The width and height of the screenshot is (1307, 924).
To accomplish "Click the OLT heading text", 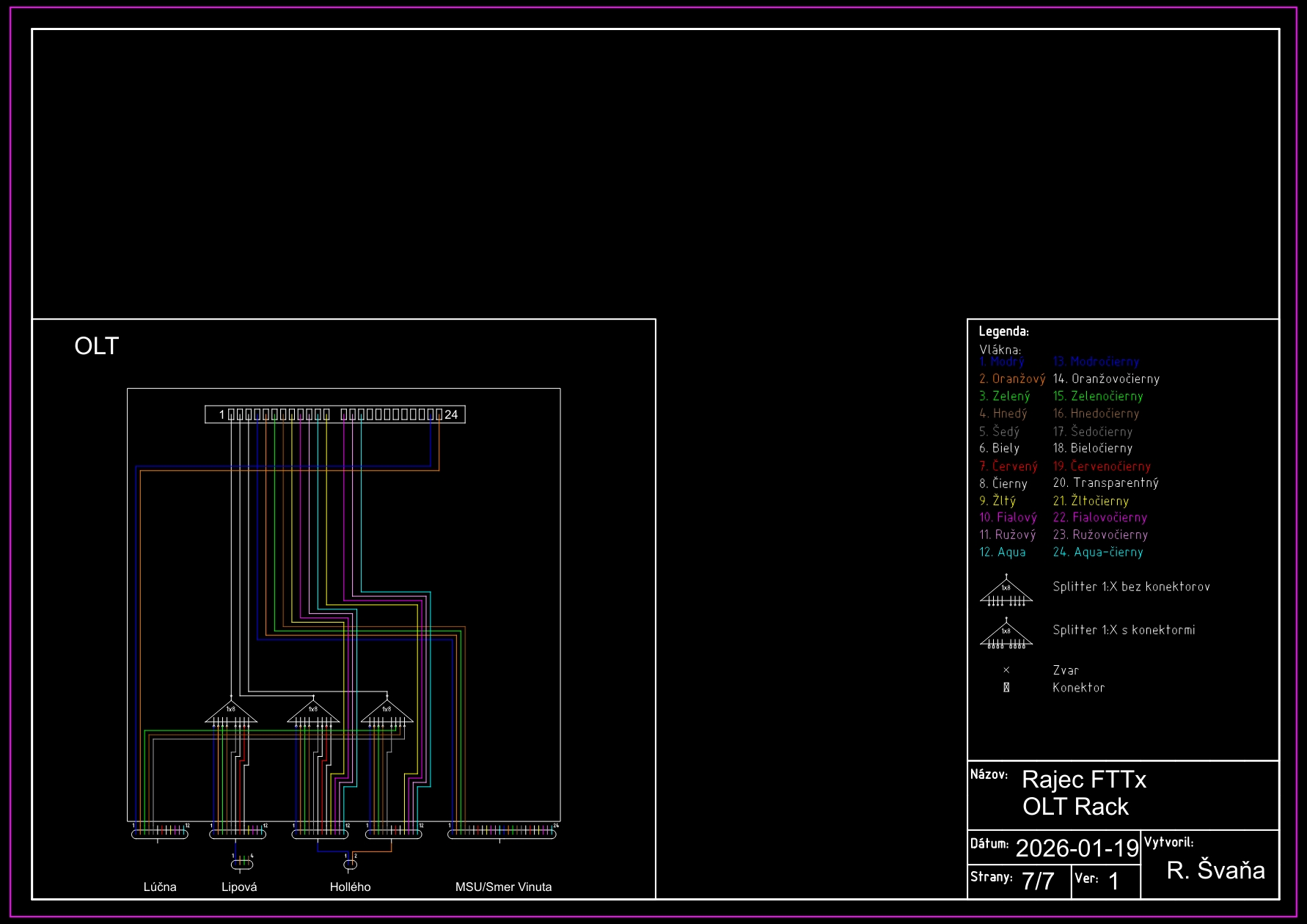I will tap(97, 346).
